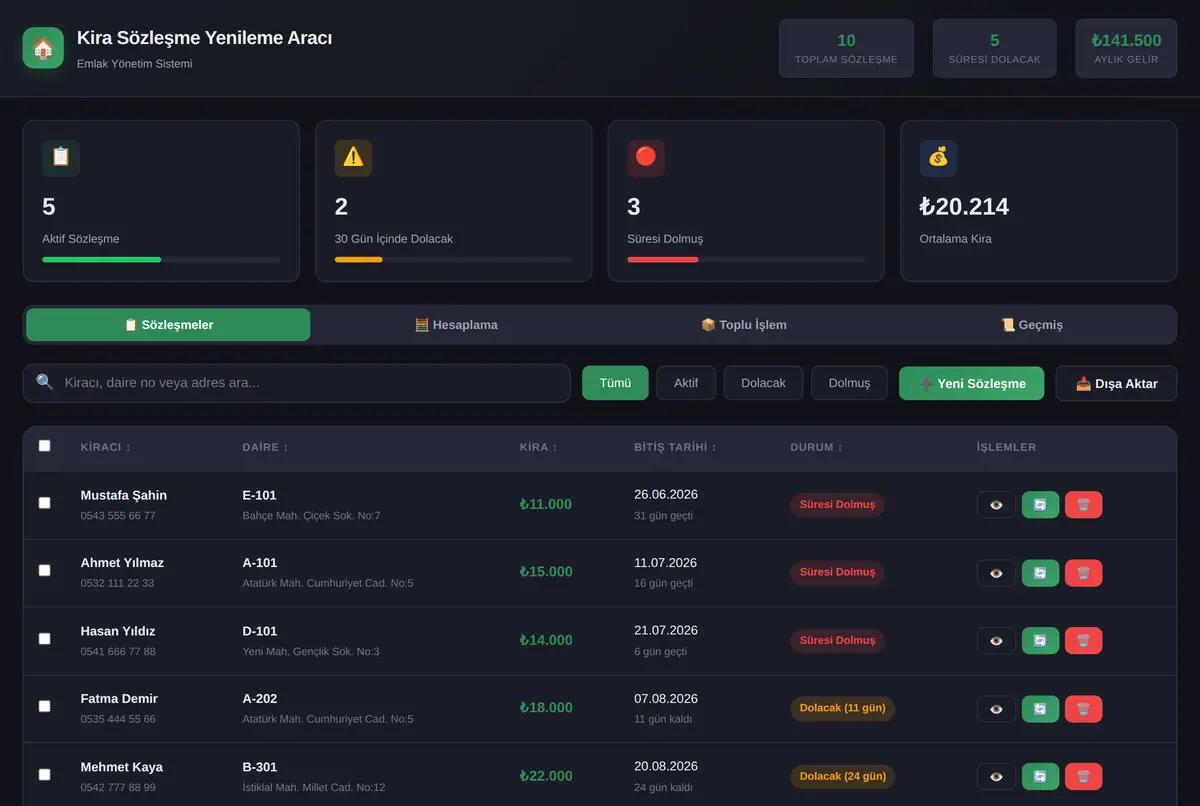Renew Ahmet Yılmaz's contract
The image size is (1200, 806).
click(x=1040, y=573)
